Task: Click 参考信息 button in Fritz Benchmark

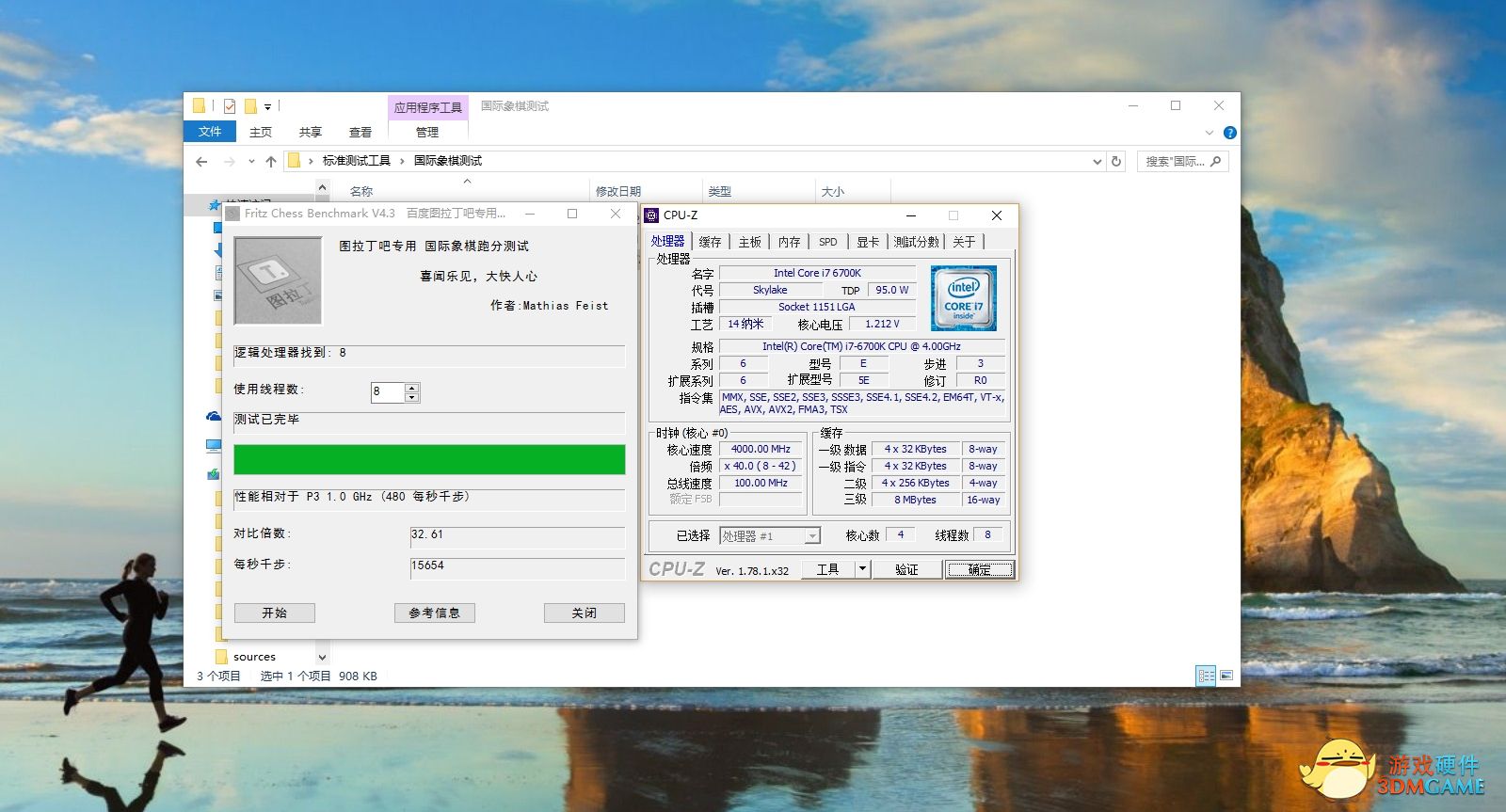Action: [x=434, y=613]
